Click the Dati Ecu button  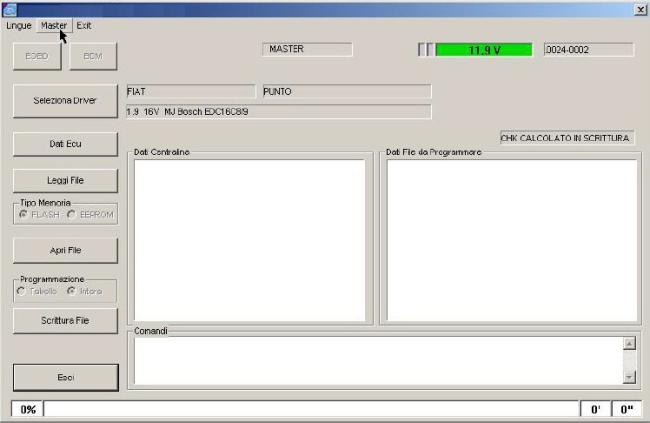[x=65, y=144]
